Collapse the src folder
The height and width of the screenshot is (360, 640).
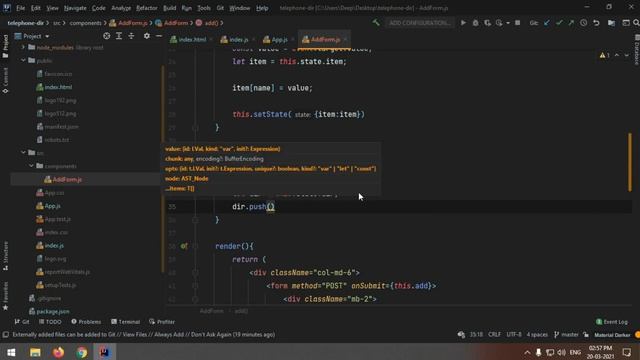(x=23, y=153)
